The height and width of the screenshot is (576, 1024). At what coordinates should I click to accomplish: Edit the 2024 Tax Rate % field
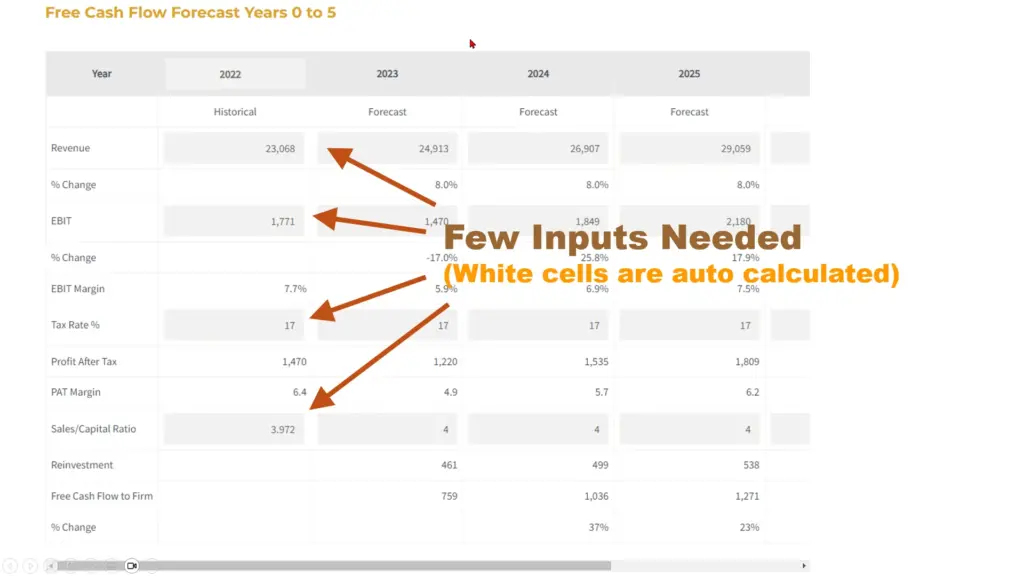tap(538, 325)
